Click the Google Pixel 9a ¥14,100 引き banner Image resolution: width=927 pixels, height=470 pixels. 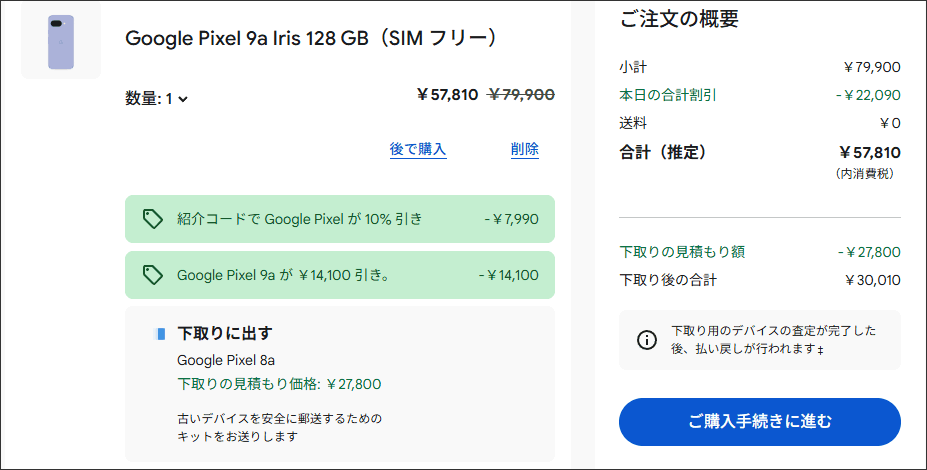(x=339, y=275)
